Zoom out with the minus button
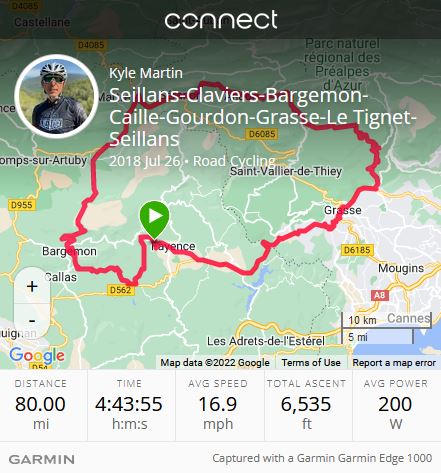Screen dimensions: 441x473 coord(32,321)
